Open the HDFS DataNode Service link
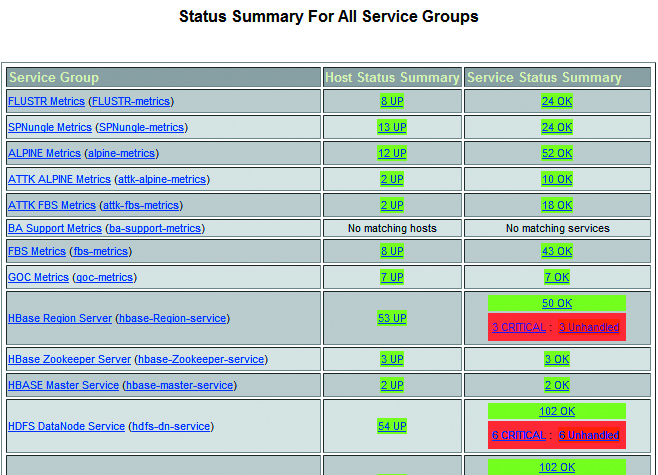The width and height of the screenshot is (658, 475). point(66,426)
